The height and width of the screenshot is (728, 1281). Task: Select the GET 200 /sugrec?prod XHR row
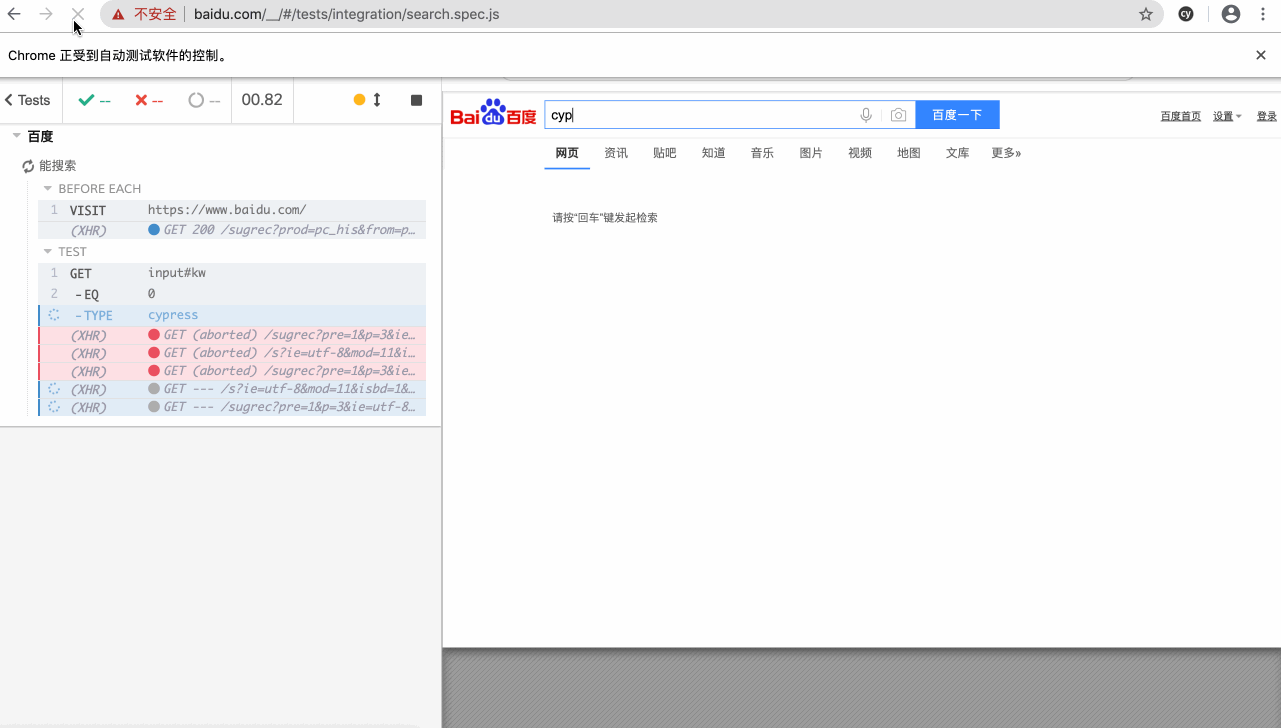coord(232,230)
